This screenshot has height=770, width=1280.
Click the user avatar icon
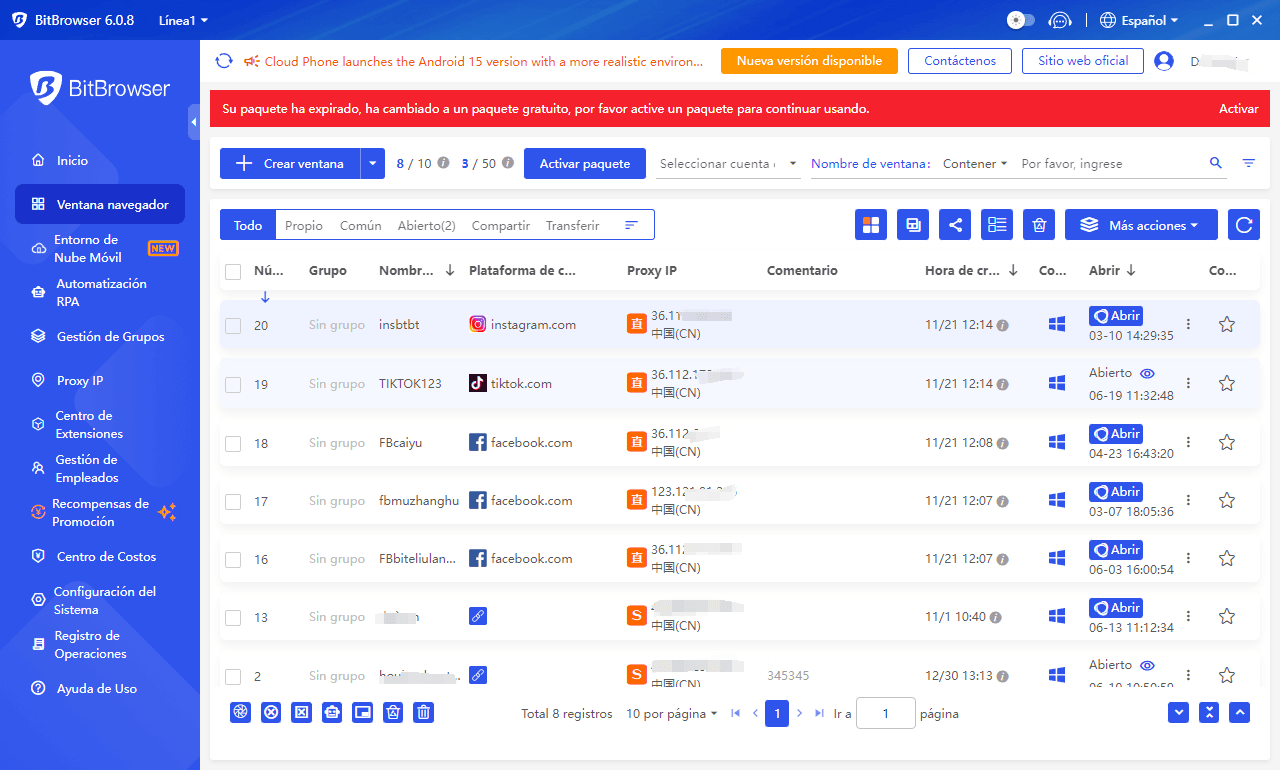(1164, 61)
